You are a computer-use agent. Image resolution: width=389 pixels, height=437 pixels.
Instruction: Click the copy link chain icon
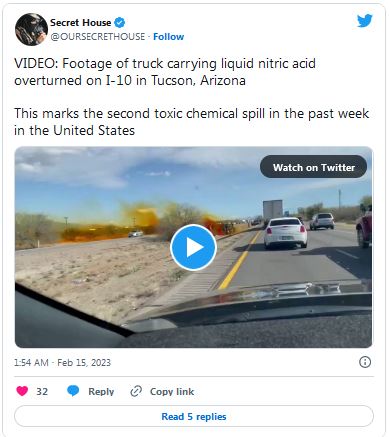(136, 391)
